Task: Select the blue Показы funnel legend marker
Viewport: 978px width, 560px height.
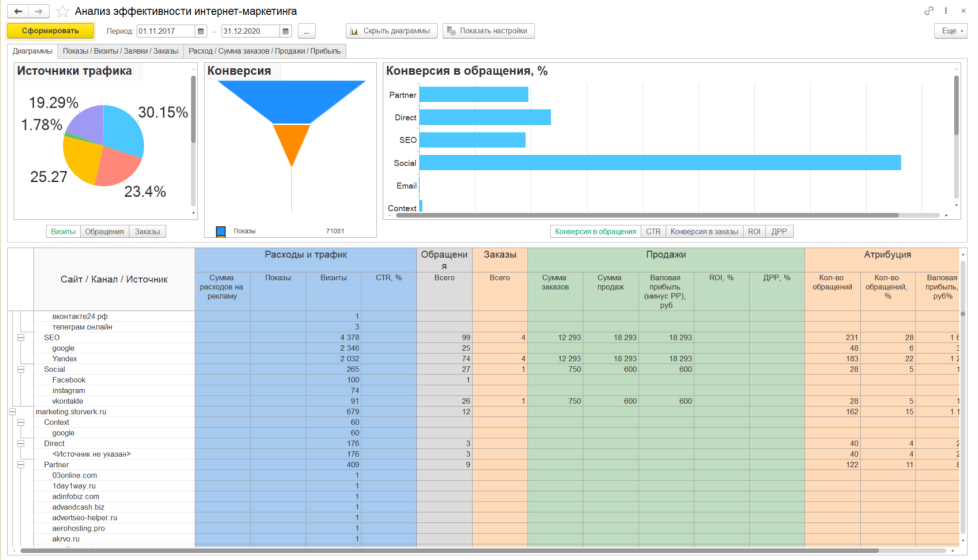Action: (x=221, y=230)
